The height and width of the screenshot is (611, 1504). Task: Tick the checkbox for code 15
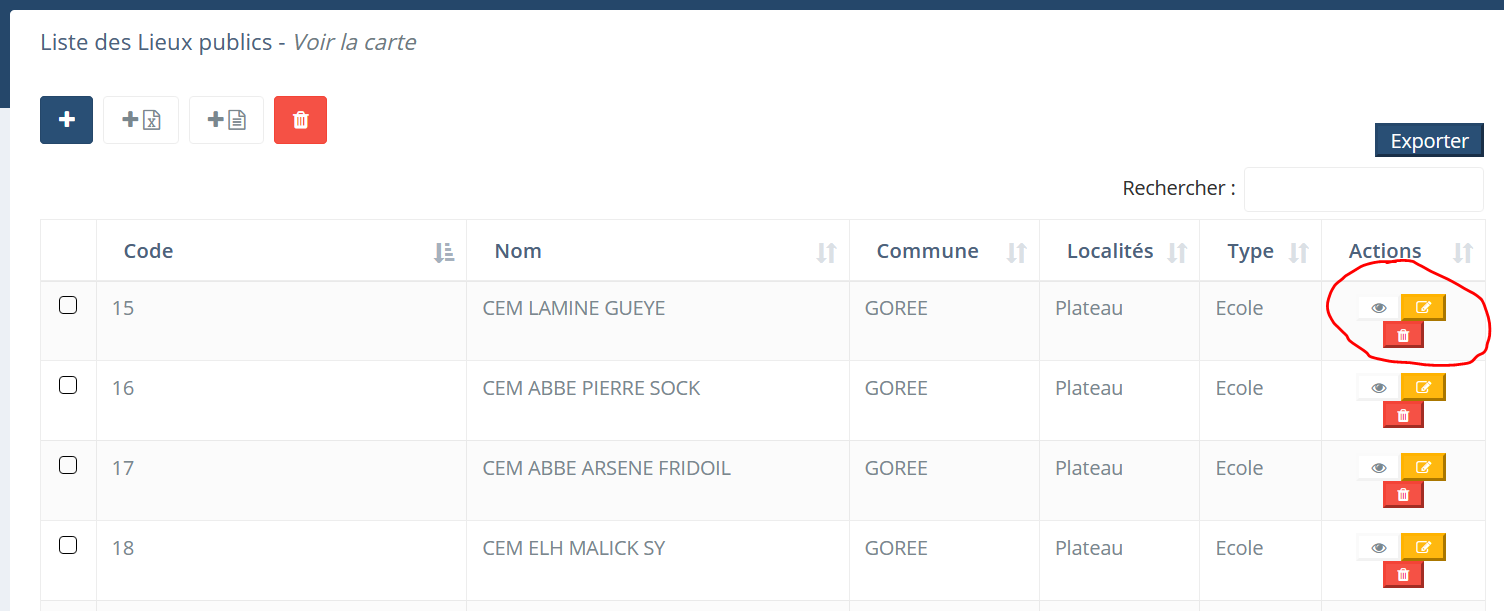[x=68, y=305]
